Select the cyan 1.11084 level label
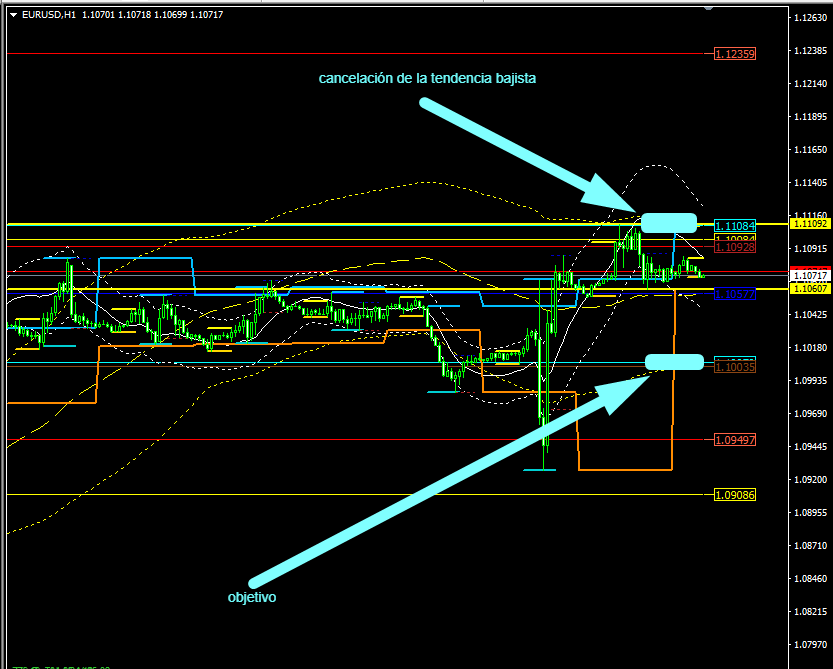The image size is (833, 669). pyautogui.click(x=735, y=225)
